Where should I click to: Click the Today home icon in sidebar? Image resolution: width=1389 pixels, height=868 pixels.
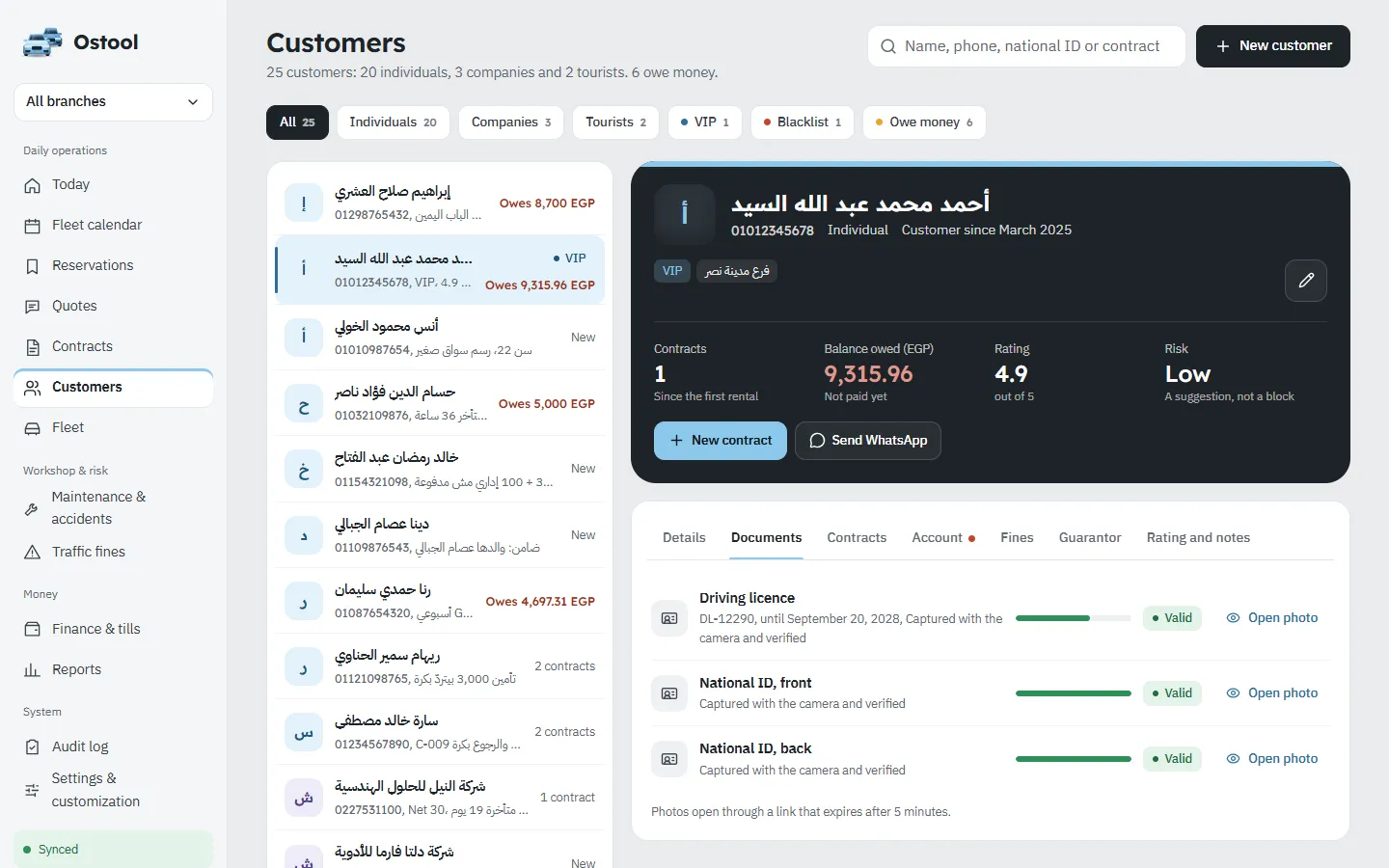coord(33,185)
